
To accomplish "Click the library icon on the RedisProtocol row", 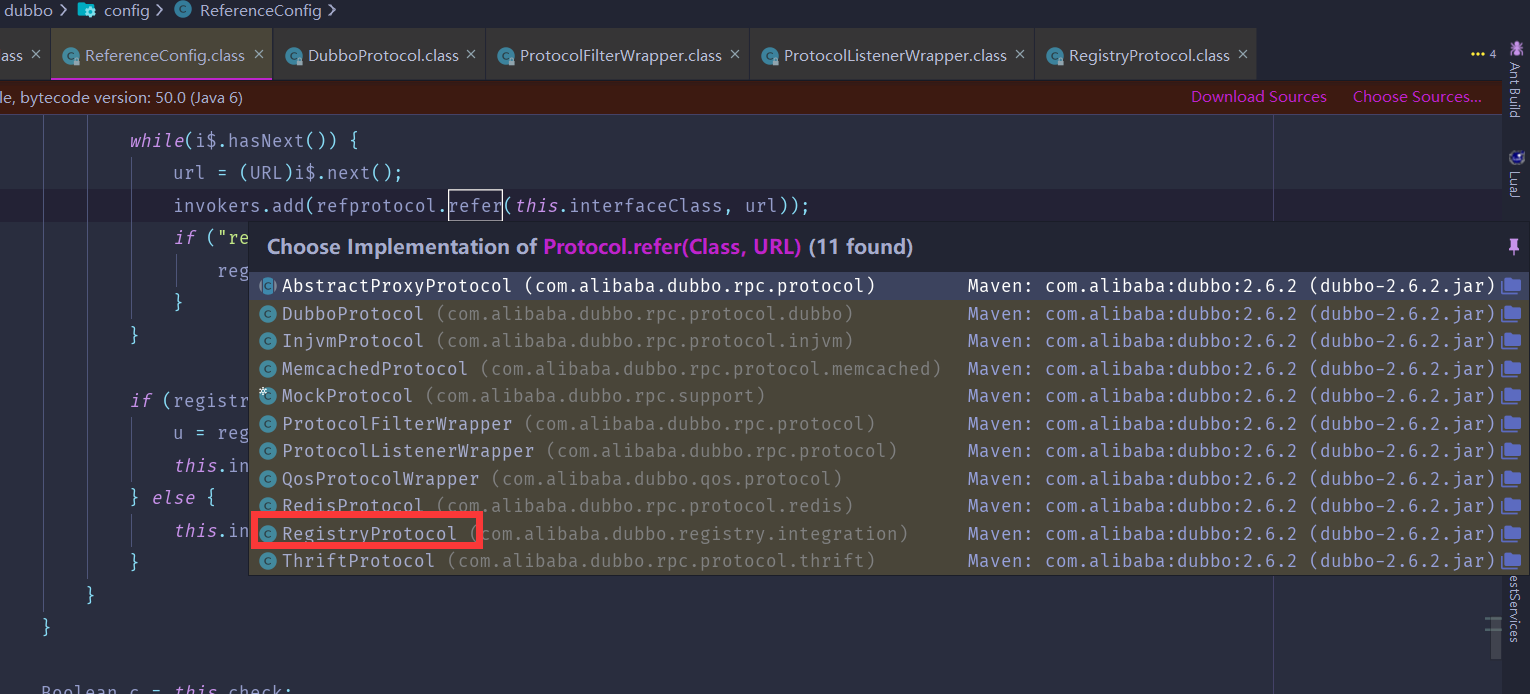I will (x=1511, y=506).
